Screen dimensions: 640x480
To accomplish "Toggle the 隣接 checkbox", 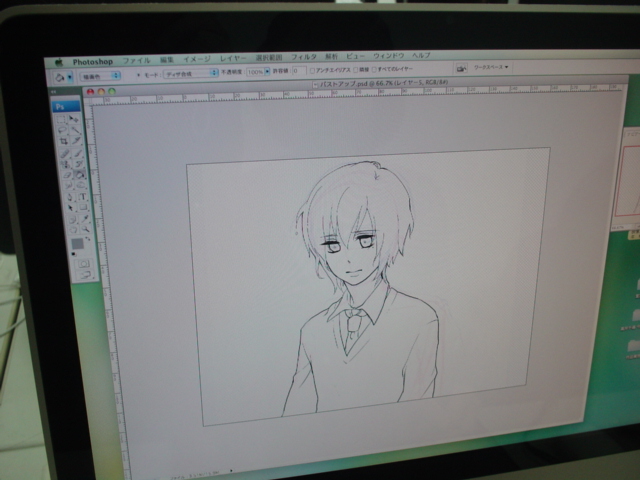I will [x=355, y=70].
